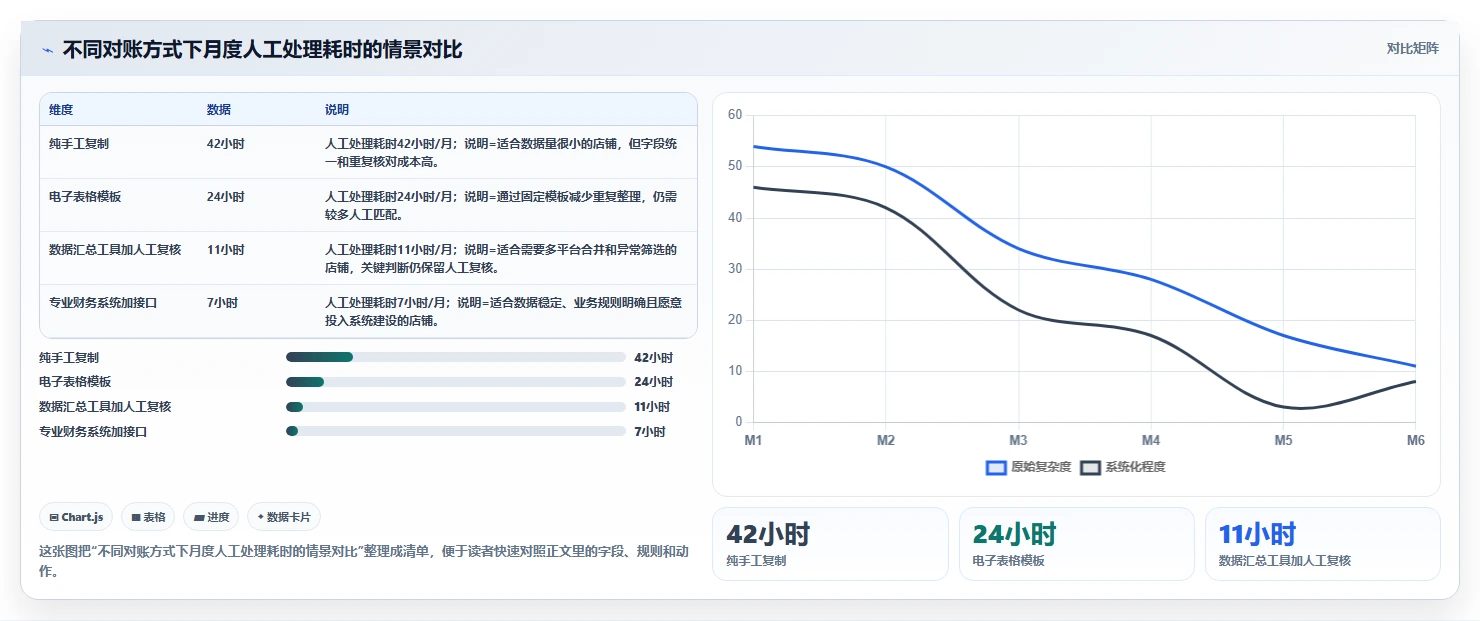This screenshot has width=1480, height=621.
Task: Click the 电子表格模板 table row label
Action: tap(85, 196)
